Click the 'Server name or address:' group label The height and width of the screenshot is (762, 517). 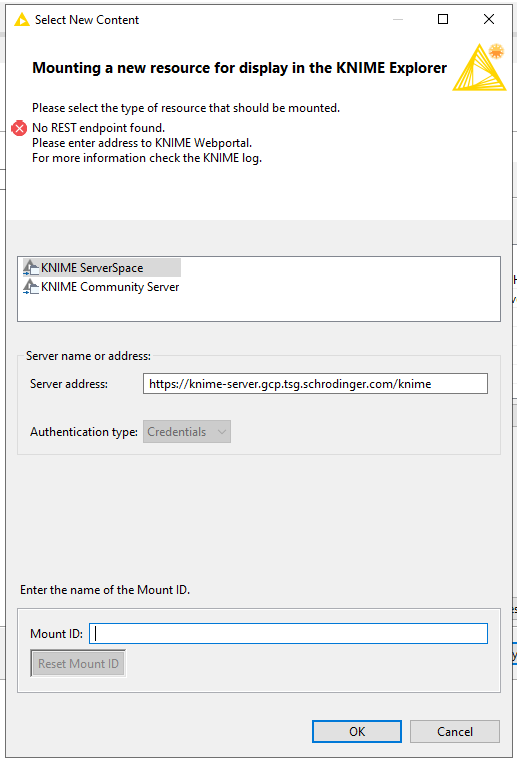88,356
